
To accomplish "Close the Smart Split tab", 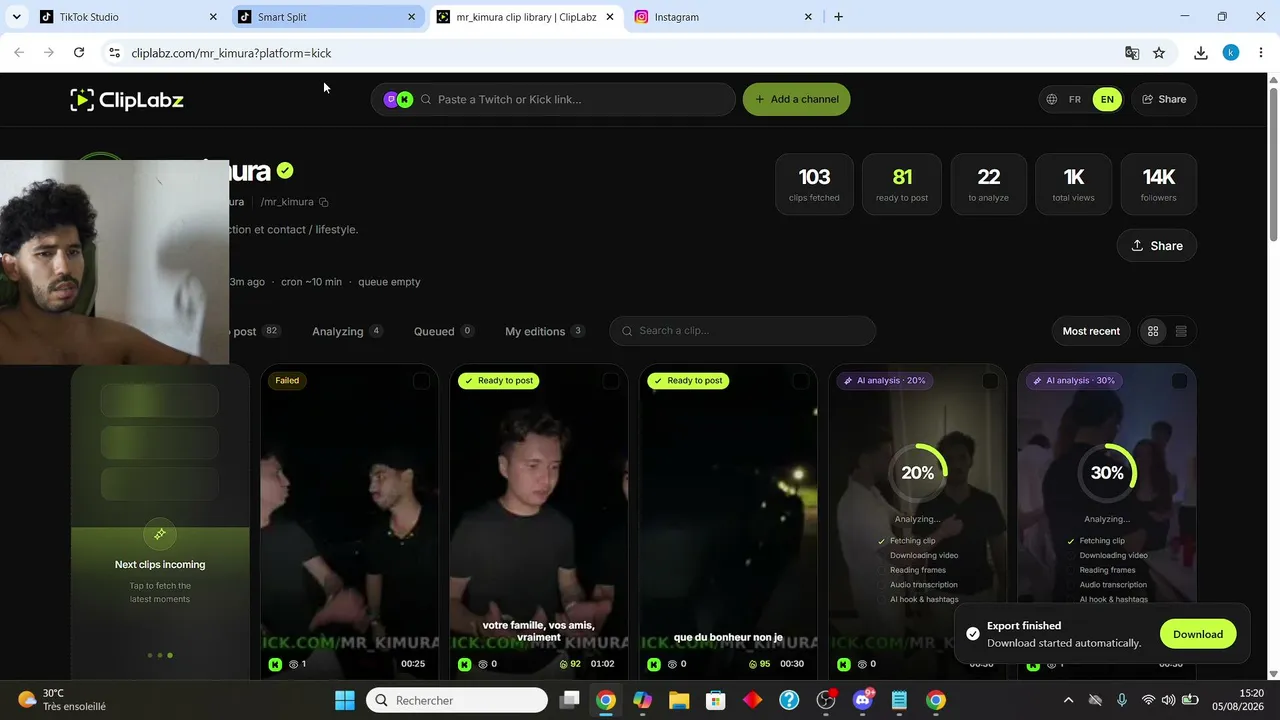I will tap(411, 17).
